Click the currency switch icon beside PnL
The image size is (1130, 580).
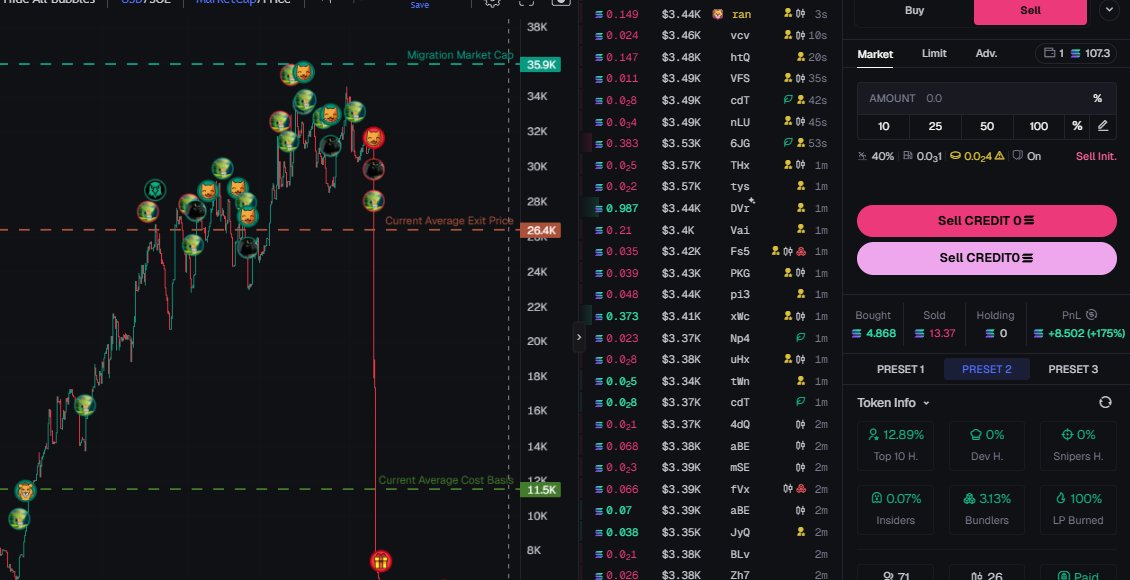pyautogui.click(x=1091, y=315)
